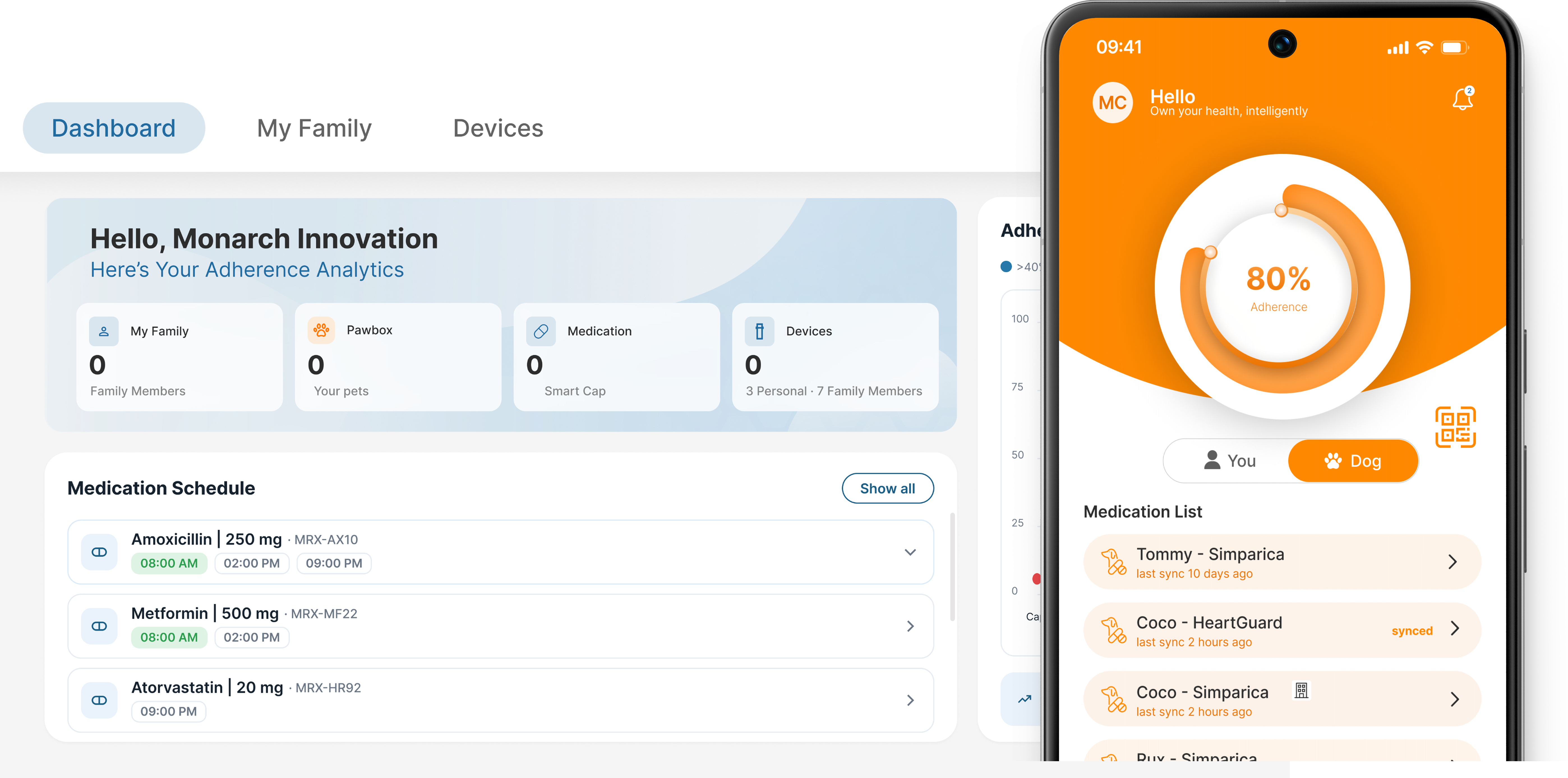The image size is (1568, 778).
Task: Click 'MRX-HR92' code text
Action: [328, 688]
